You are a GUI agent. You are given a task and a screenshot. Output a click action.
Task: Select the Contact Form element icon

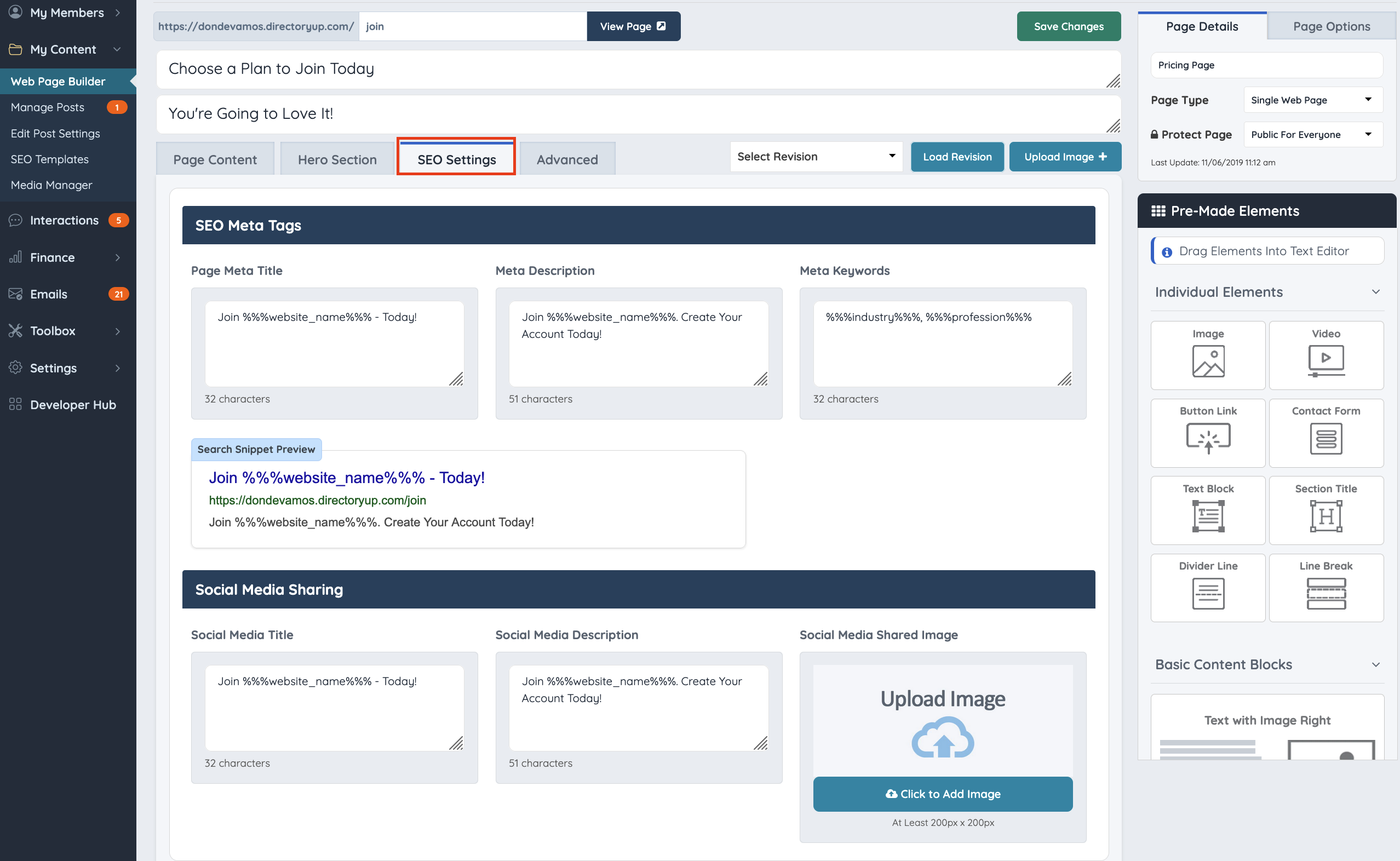pos(1326,439)
